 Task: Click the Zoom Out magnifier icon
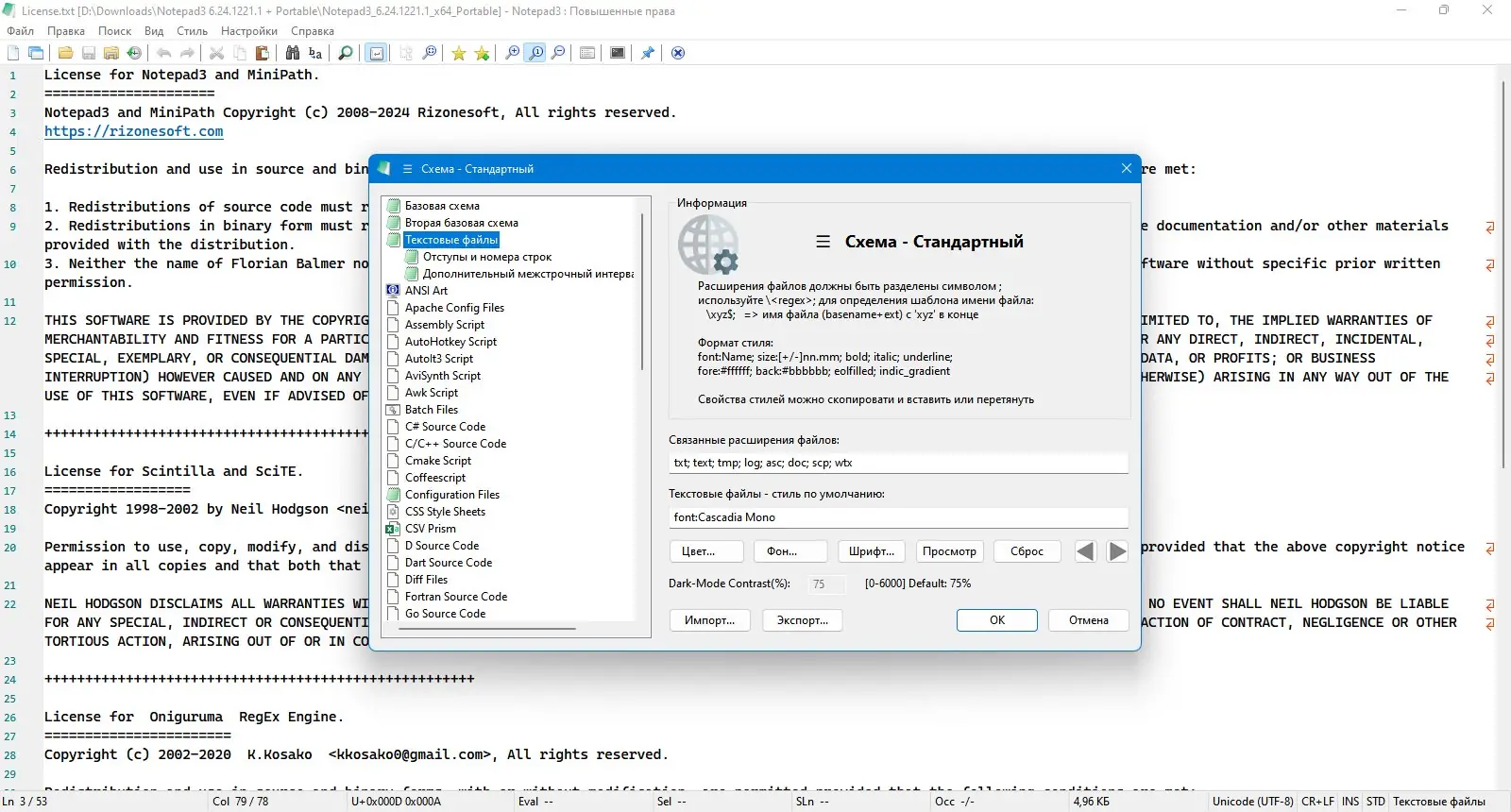558,53
